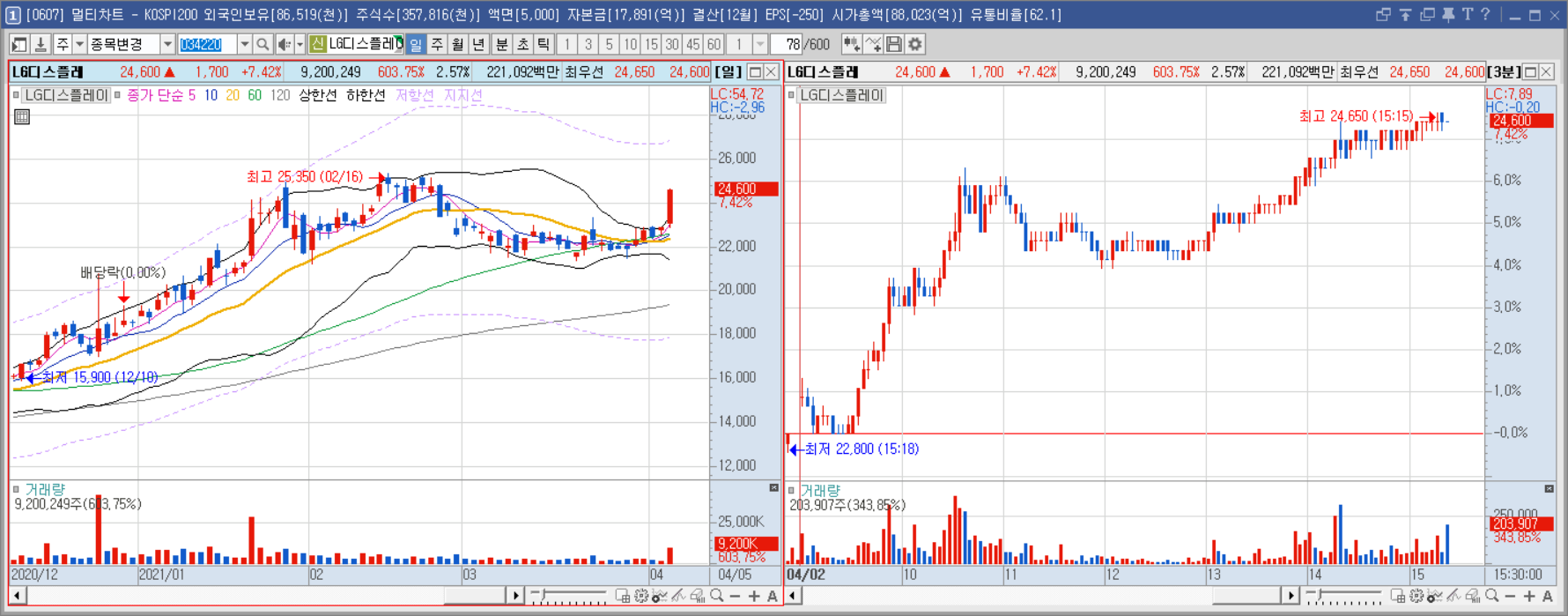1568x616 pixels.
Task: Click the minus zoom-out icon under daily chart
Action: (735, 597)
